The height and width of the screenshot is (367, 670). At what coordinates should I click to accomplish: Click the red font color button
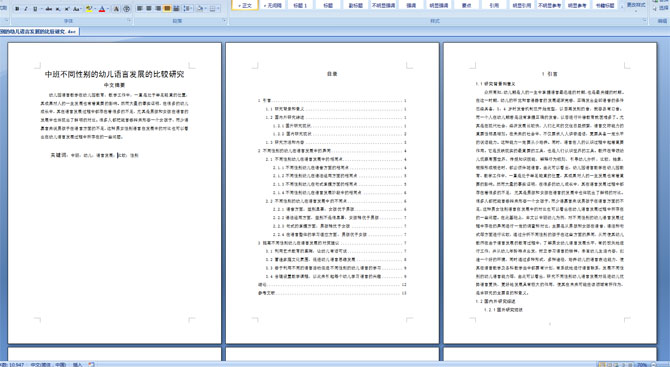point(102,9)
